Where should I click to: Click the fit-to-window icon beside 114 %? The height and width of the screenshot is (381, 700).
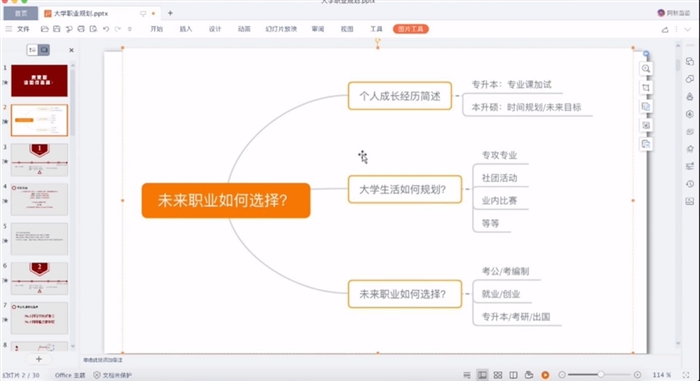686,375
